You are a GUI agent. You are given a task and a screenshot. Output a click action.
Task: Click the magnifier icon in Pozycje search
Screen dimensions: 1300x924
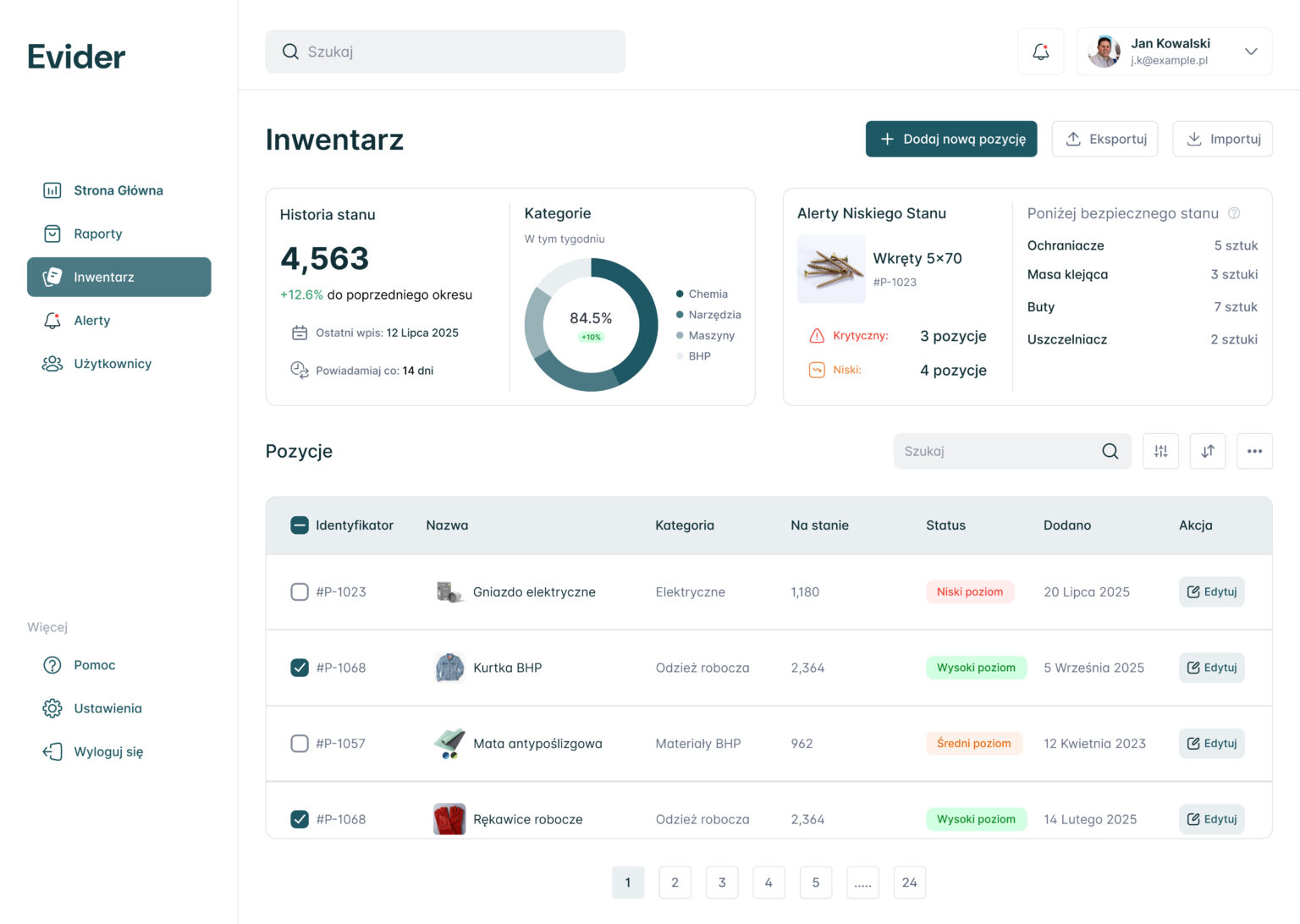click(x=1110, y=451)
